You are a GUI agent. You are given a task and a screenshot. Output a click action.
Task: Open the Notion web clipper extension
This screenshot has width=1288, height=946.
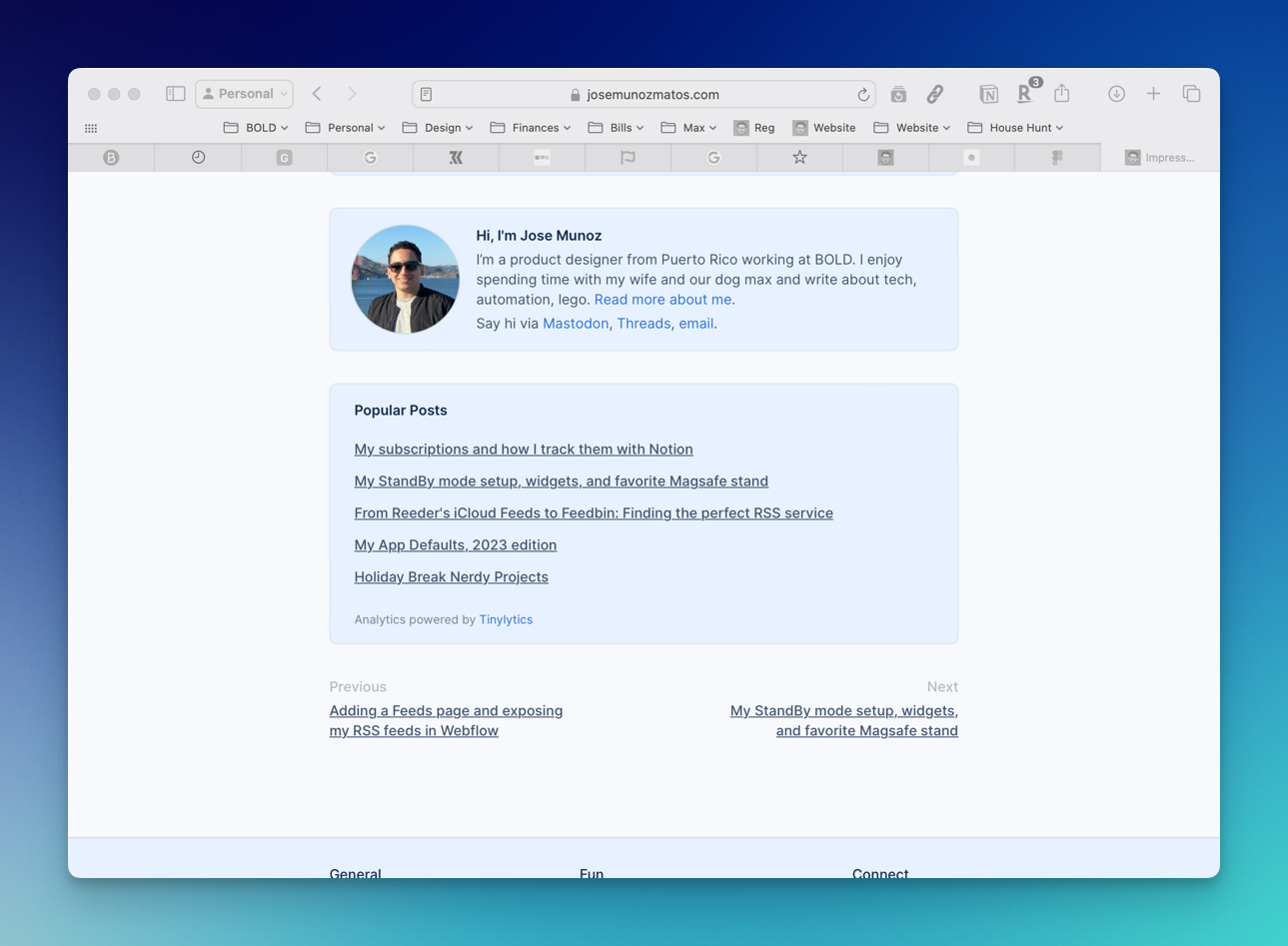coord(988,94)
